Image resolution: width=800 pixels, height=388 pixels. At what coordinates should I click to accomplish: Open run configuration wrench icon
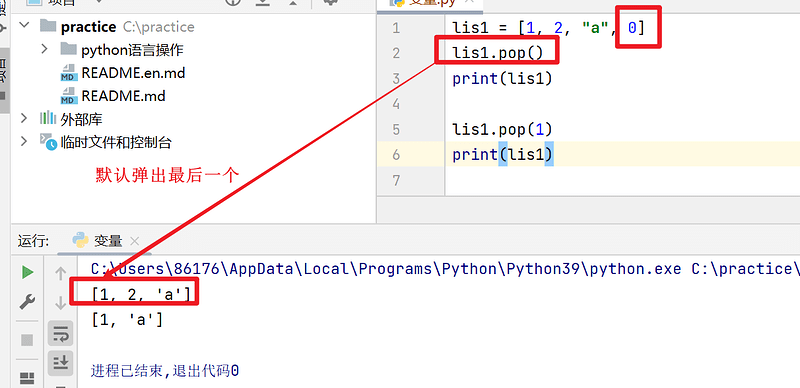click(x=27, y=302)
